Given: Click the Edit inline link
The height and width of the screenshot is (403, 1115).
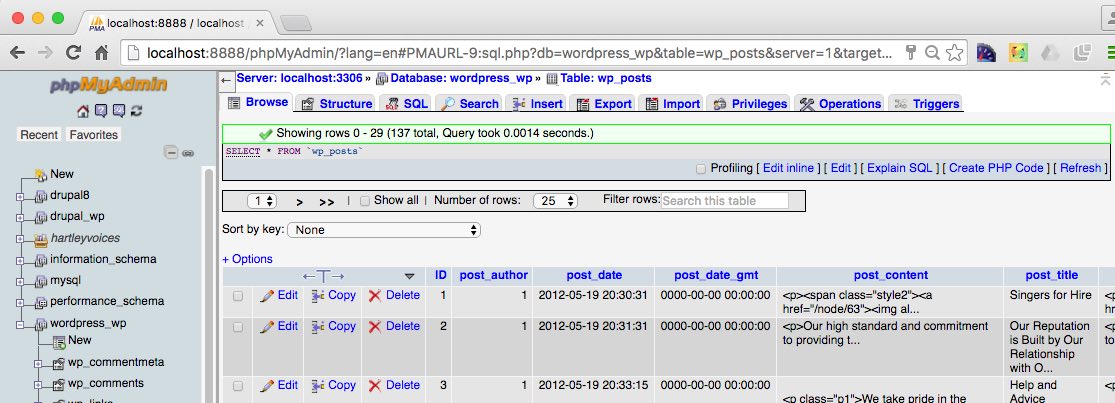Looking at the screenshot, I should click(x=789, y=168).
